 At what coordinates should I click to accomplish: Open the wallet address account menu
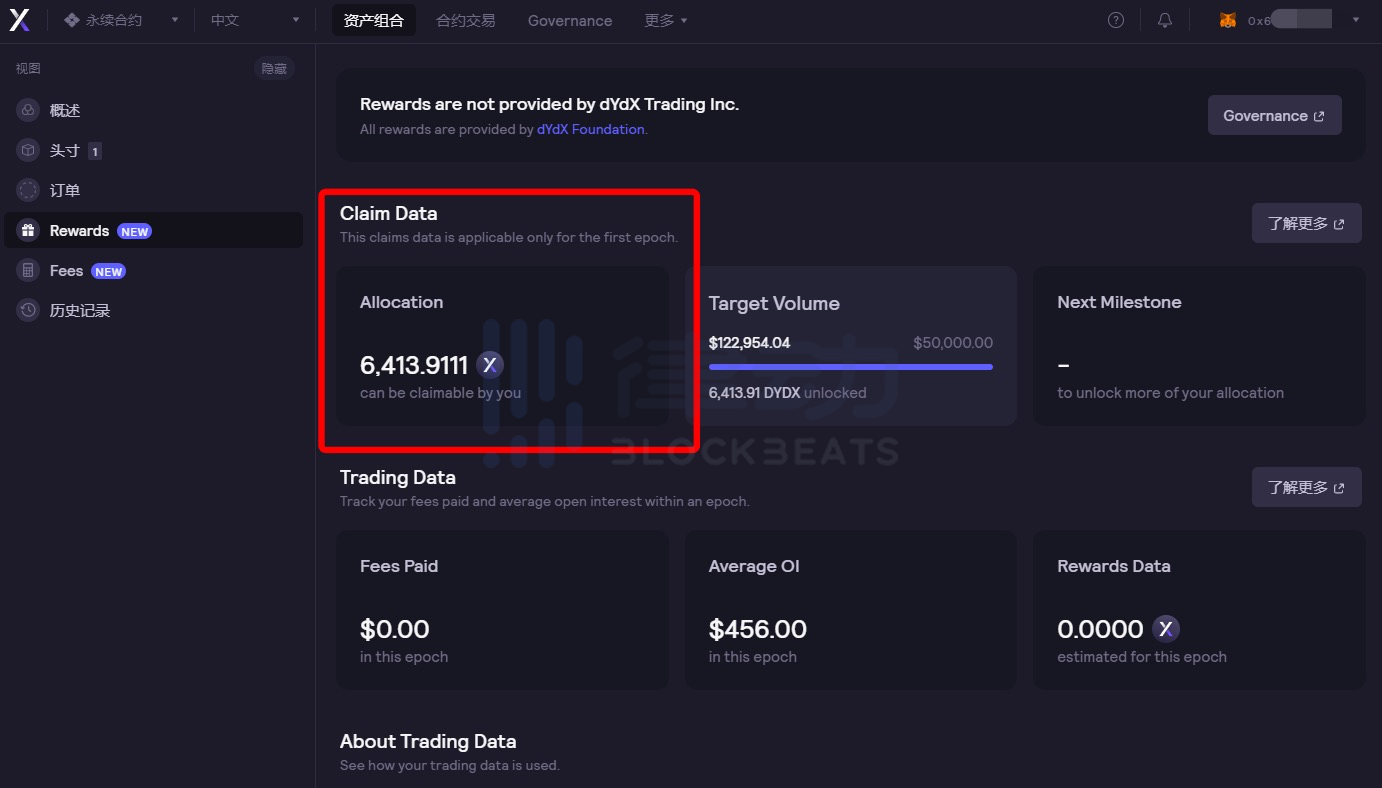(x=1289, y=20)
